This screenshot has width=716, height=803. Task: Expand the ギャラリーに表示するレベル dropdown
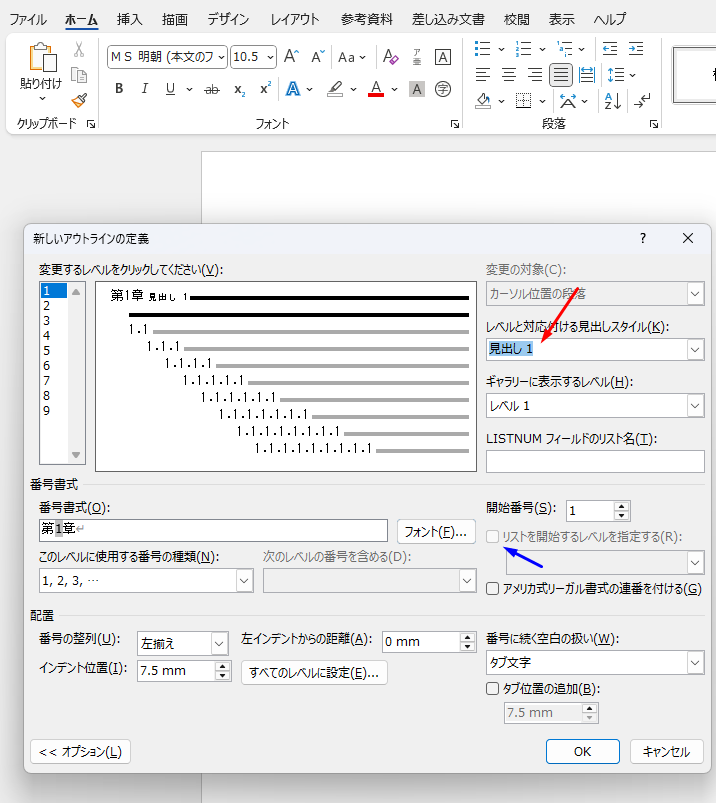point(695,405)
